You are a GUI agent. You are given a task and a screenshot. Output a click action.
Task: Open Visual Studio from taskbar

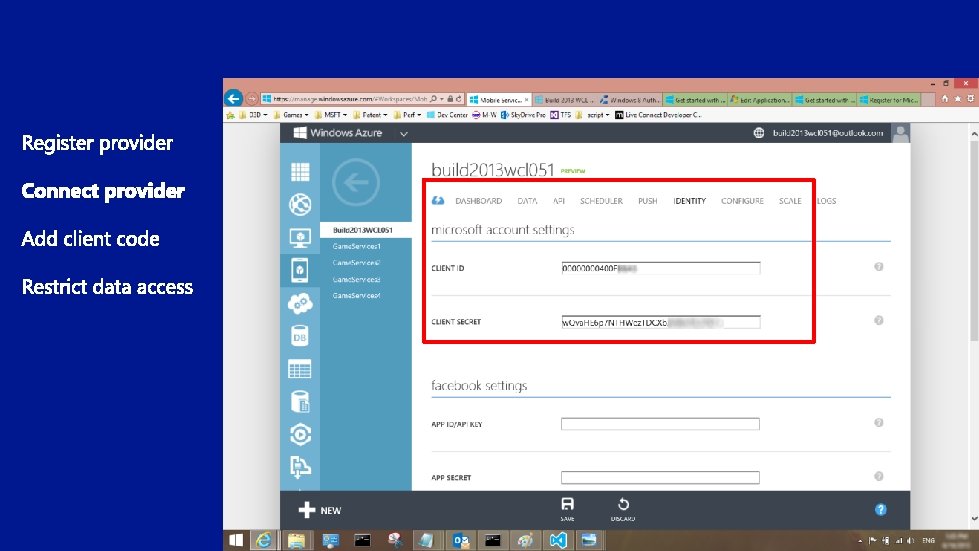pyautogui.click(x=558, y=540)
